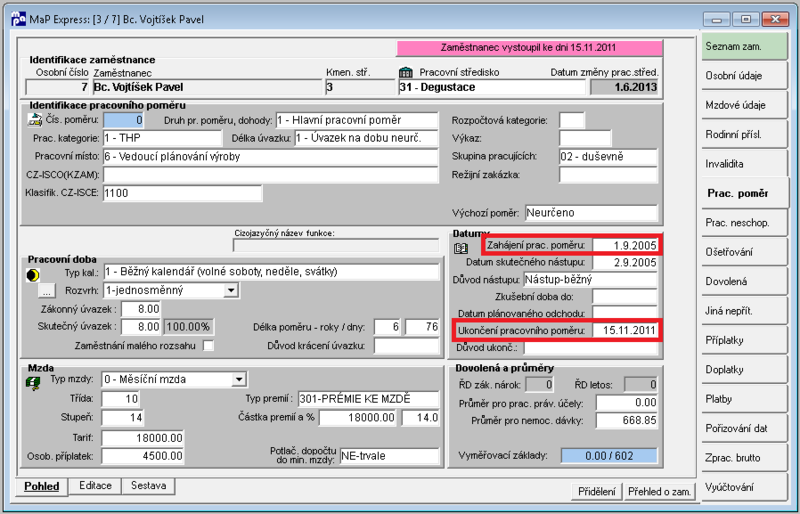
Task: Click the Přehled o zam. button
Action: pos(660,492)
